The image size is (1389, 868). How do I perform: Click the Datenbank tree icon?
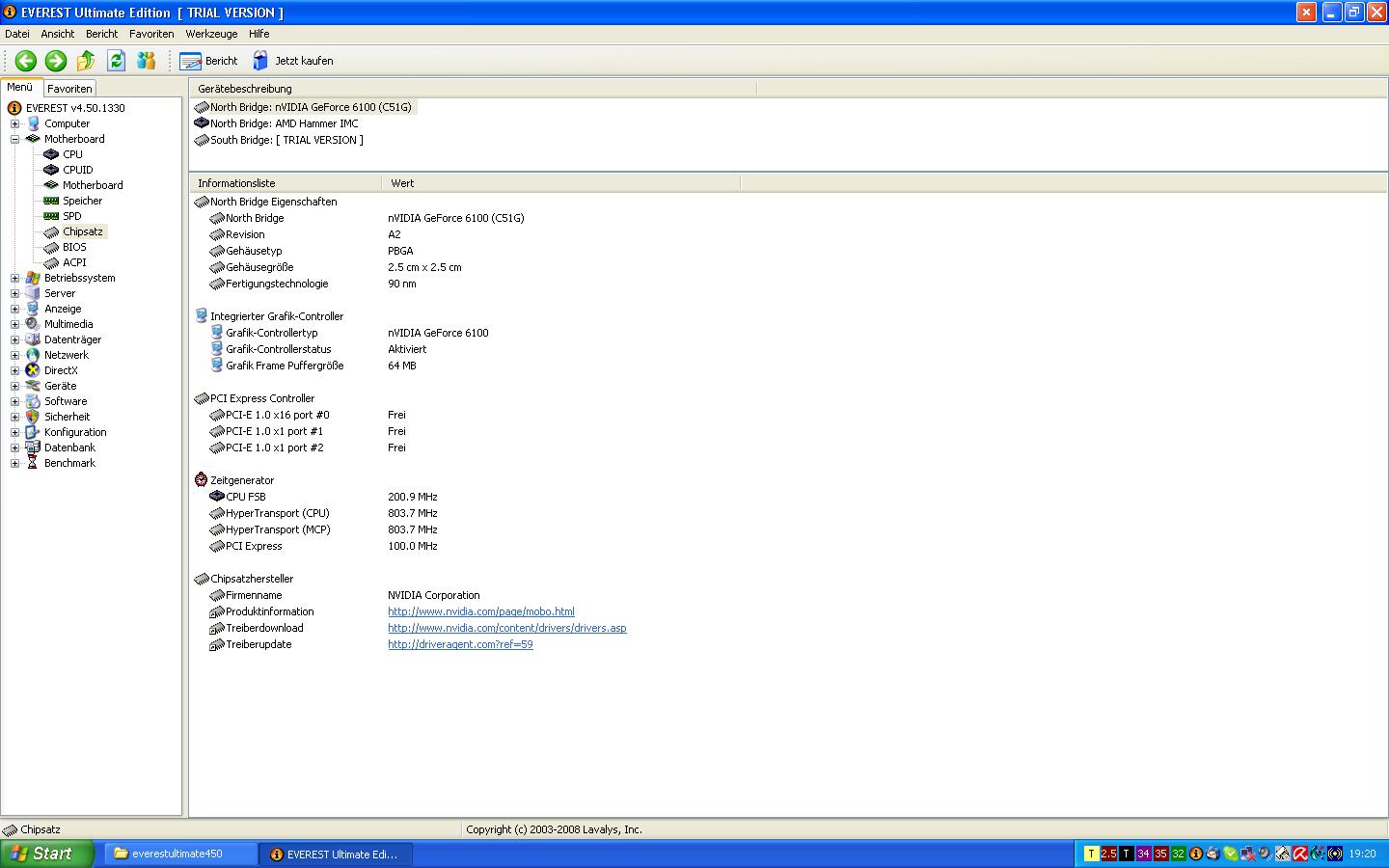33,448
